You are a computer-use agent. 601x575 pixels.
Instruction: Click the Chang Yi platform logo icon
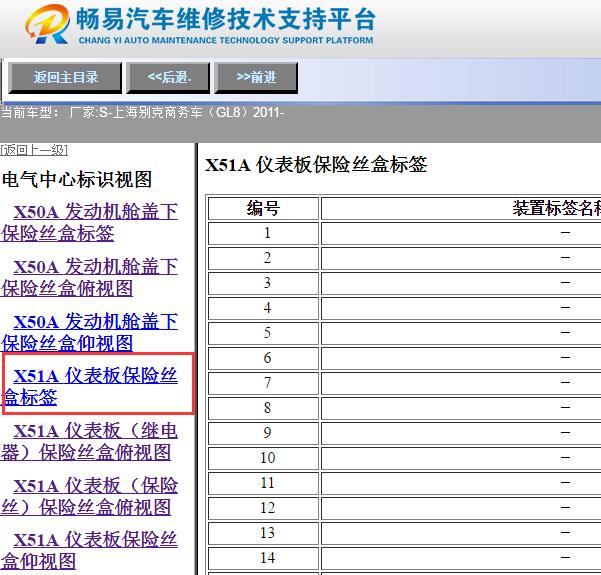(x=48, y=24)
